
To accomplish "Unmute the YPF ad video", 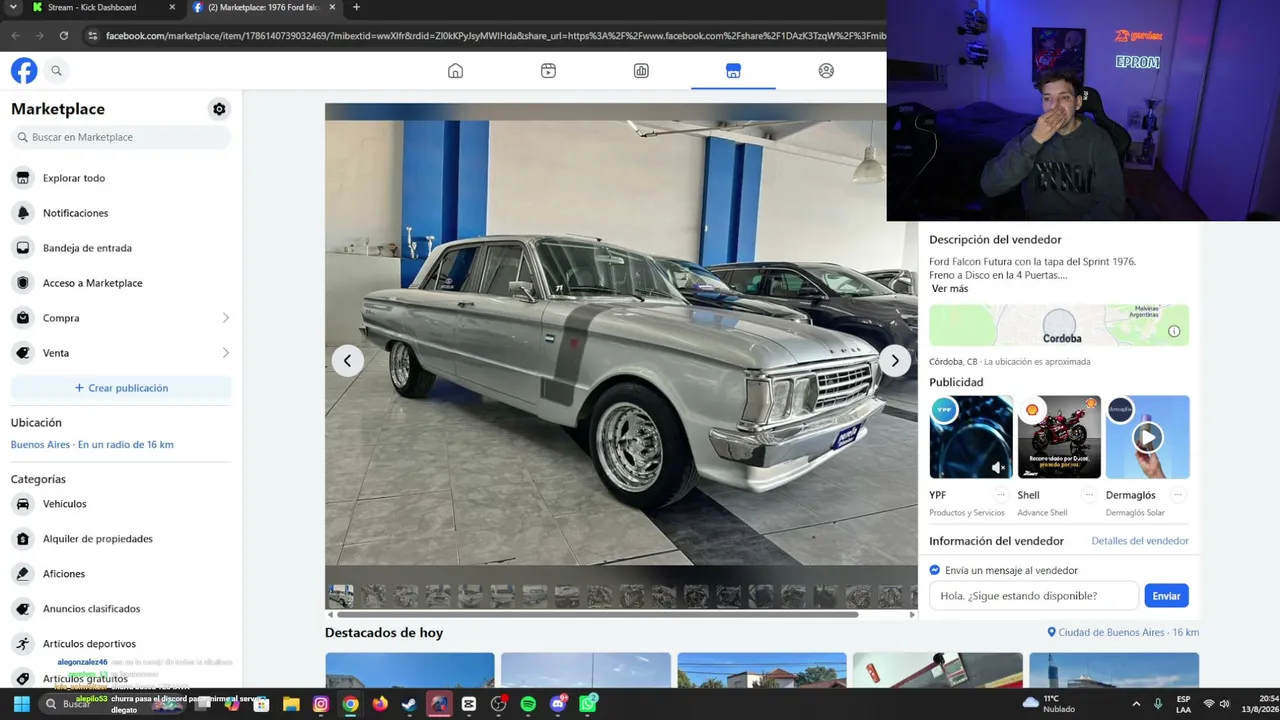I will 998,466.
